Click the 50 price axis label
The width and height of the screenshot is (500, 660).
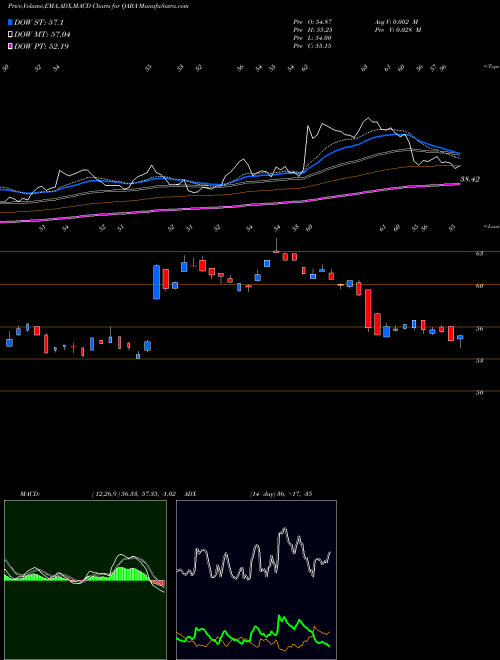[479, 392]
